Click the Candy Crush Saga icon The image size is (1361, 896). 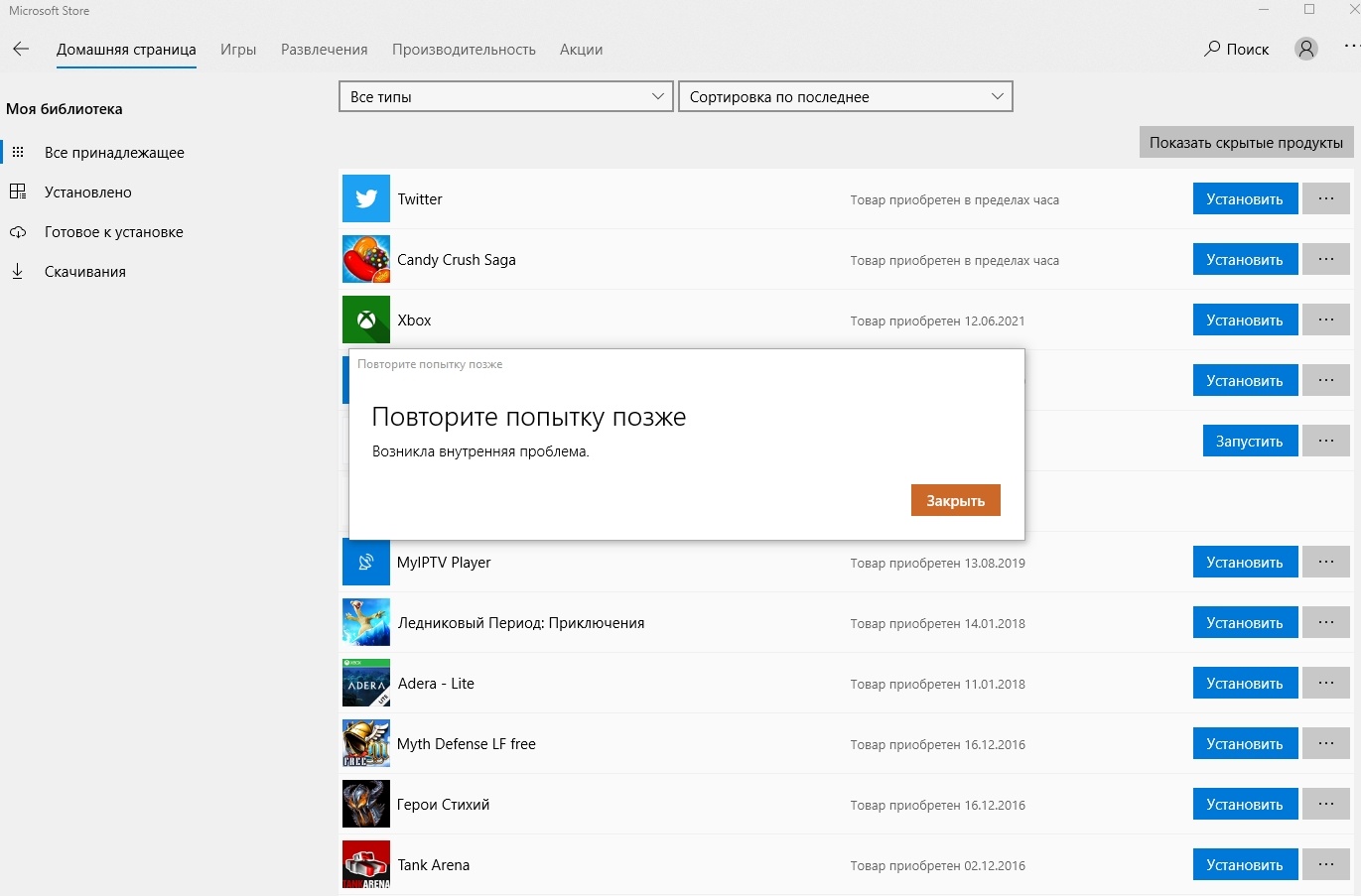pos(366,259)
